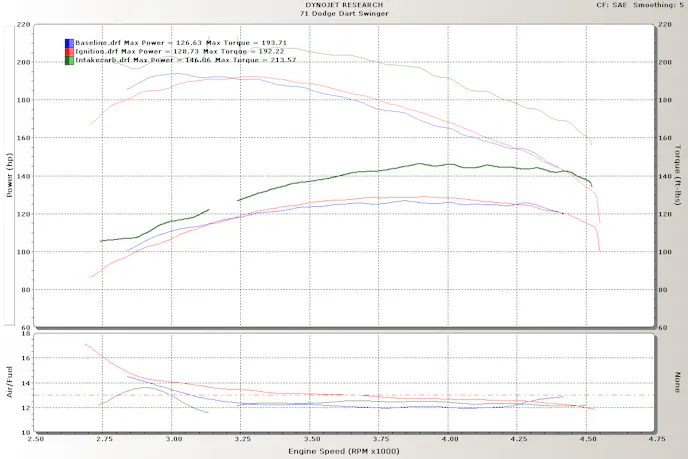Click the 3.50 tick on the RPM axis
Image resolution: width=688 pixels, height=459 pixels.
[312, 439]
